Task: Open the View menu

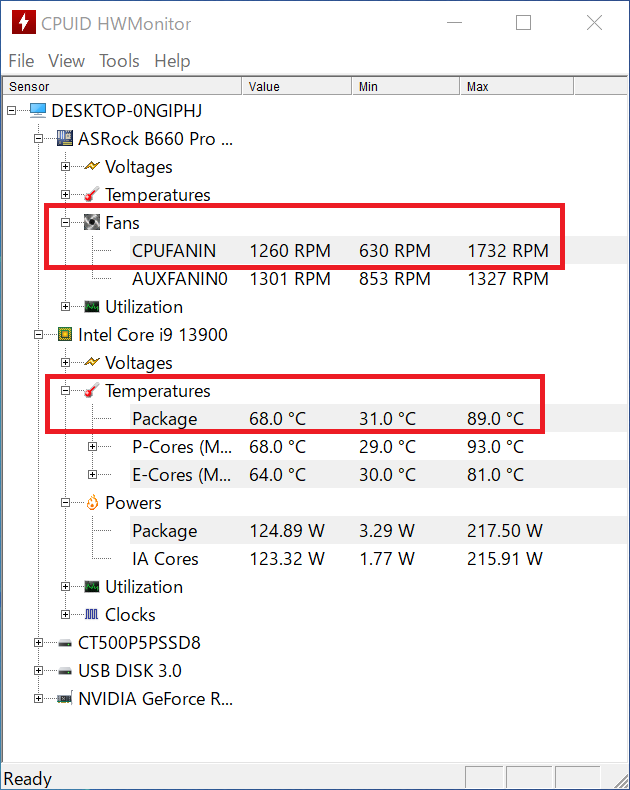Action: 66,61
